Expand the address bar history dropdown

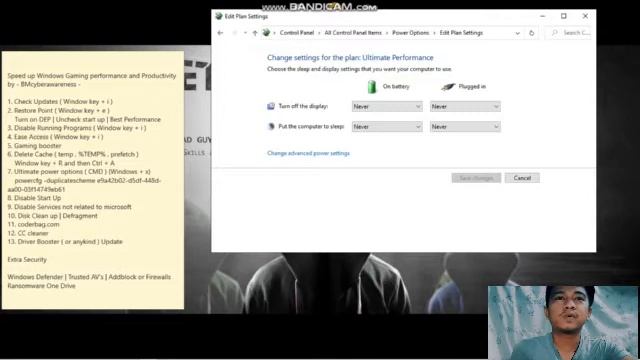(518, 33)
